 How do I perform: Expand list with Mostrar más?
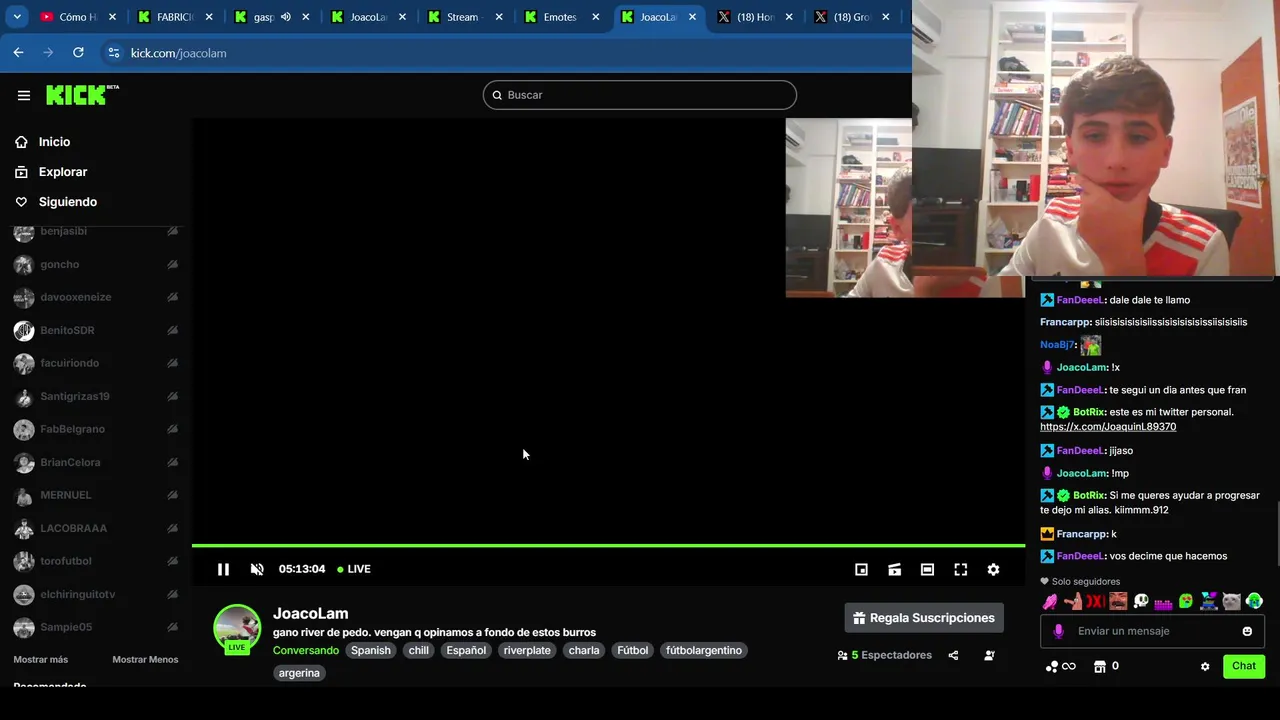tap(40, 659)
